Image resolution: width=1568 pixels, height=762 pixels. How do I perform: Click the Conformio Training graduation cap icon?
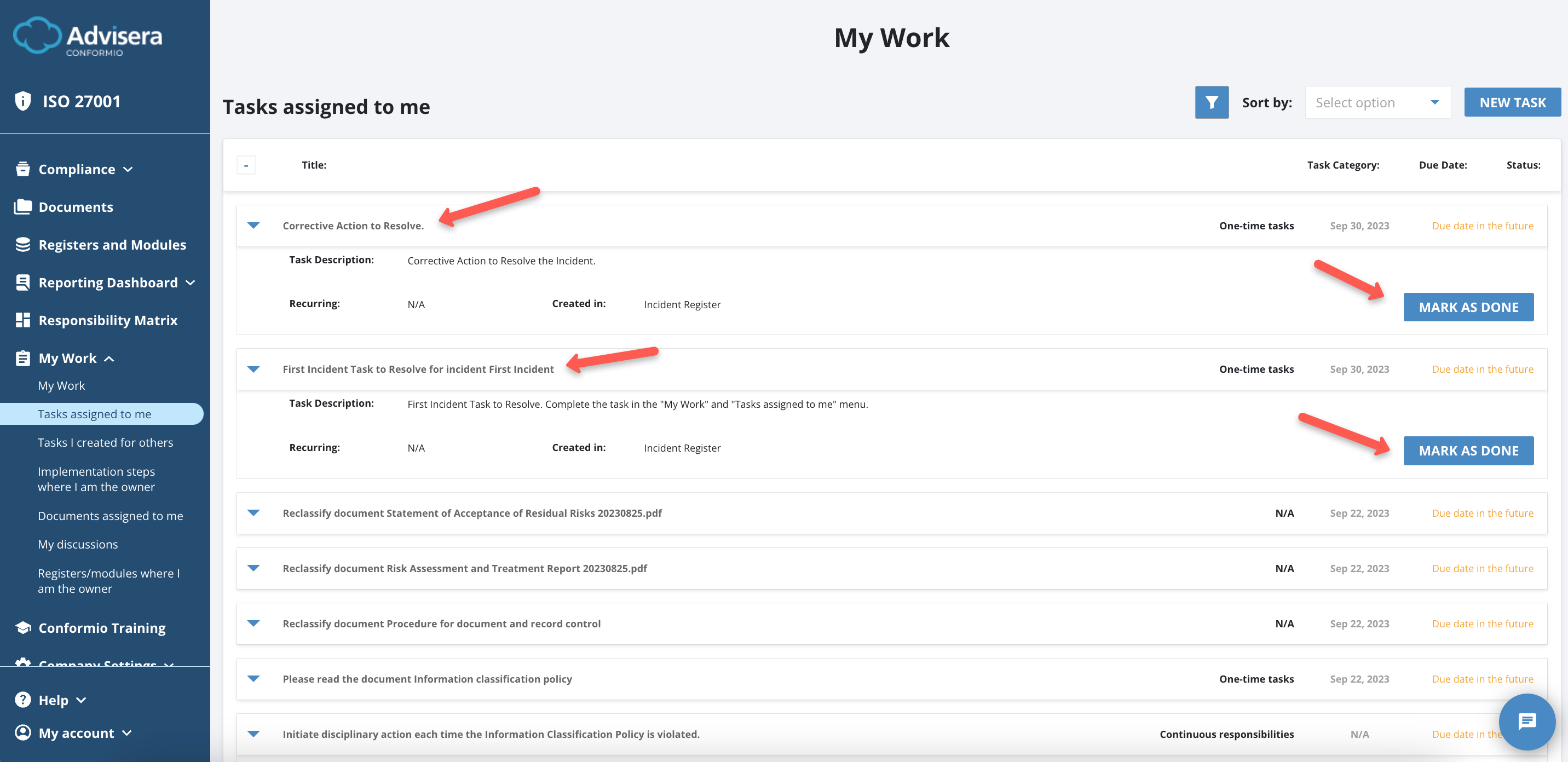23,627
